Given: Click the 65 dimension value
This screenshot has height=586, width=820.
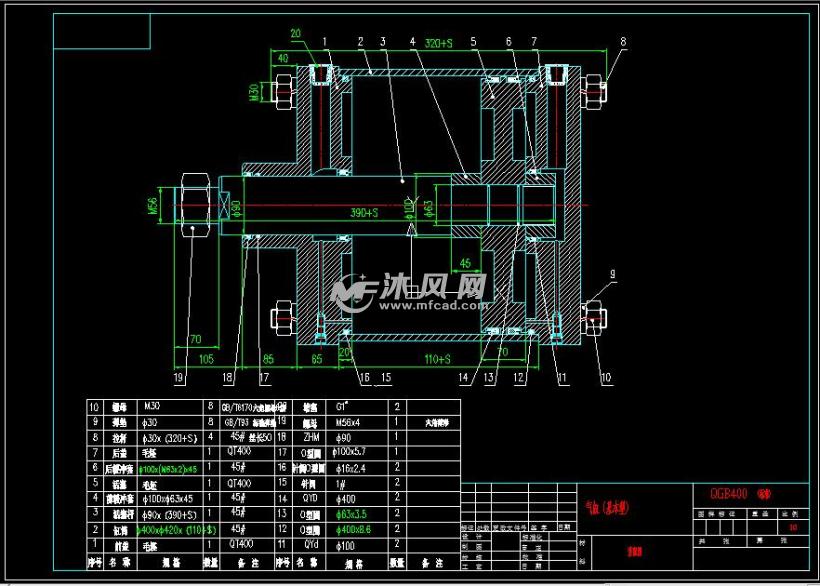Looking at the screenshot, I should pyautogui.click(x=317, y=359).
